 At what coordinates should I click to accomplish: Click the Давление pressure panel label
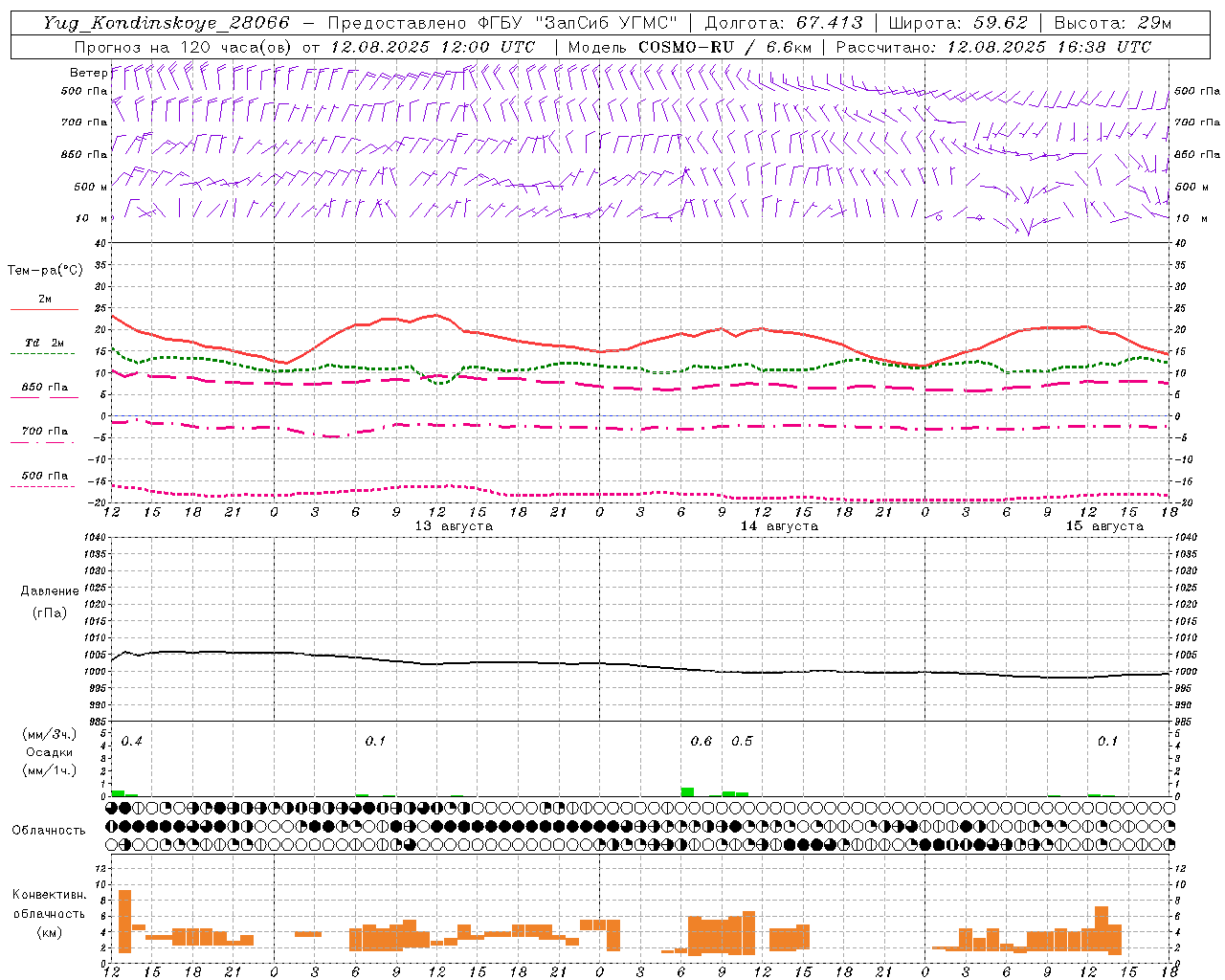coord(50,591)
